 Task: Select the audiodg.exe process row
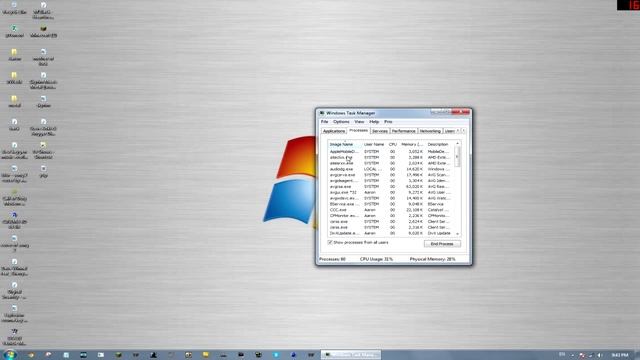click(391, 169)
